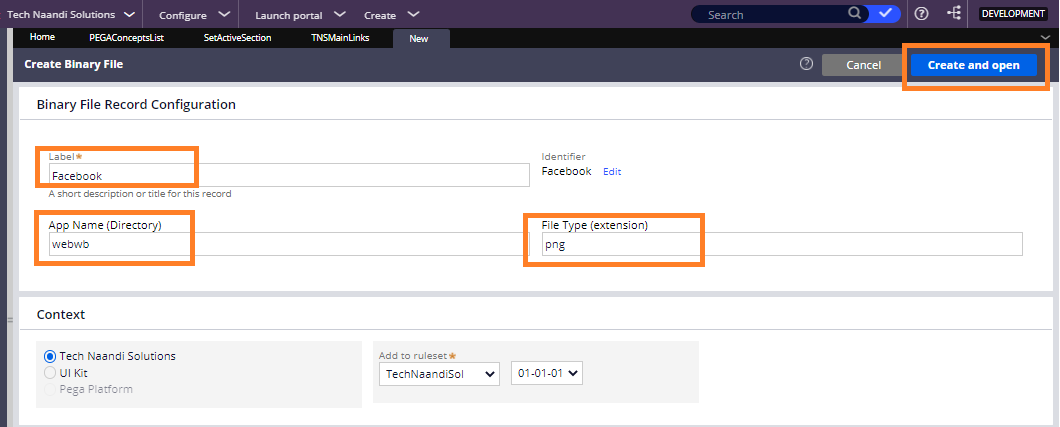Select UI Kit radio button
The height and width of the screenshot is (427, 1060).
(50, 372)
